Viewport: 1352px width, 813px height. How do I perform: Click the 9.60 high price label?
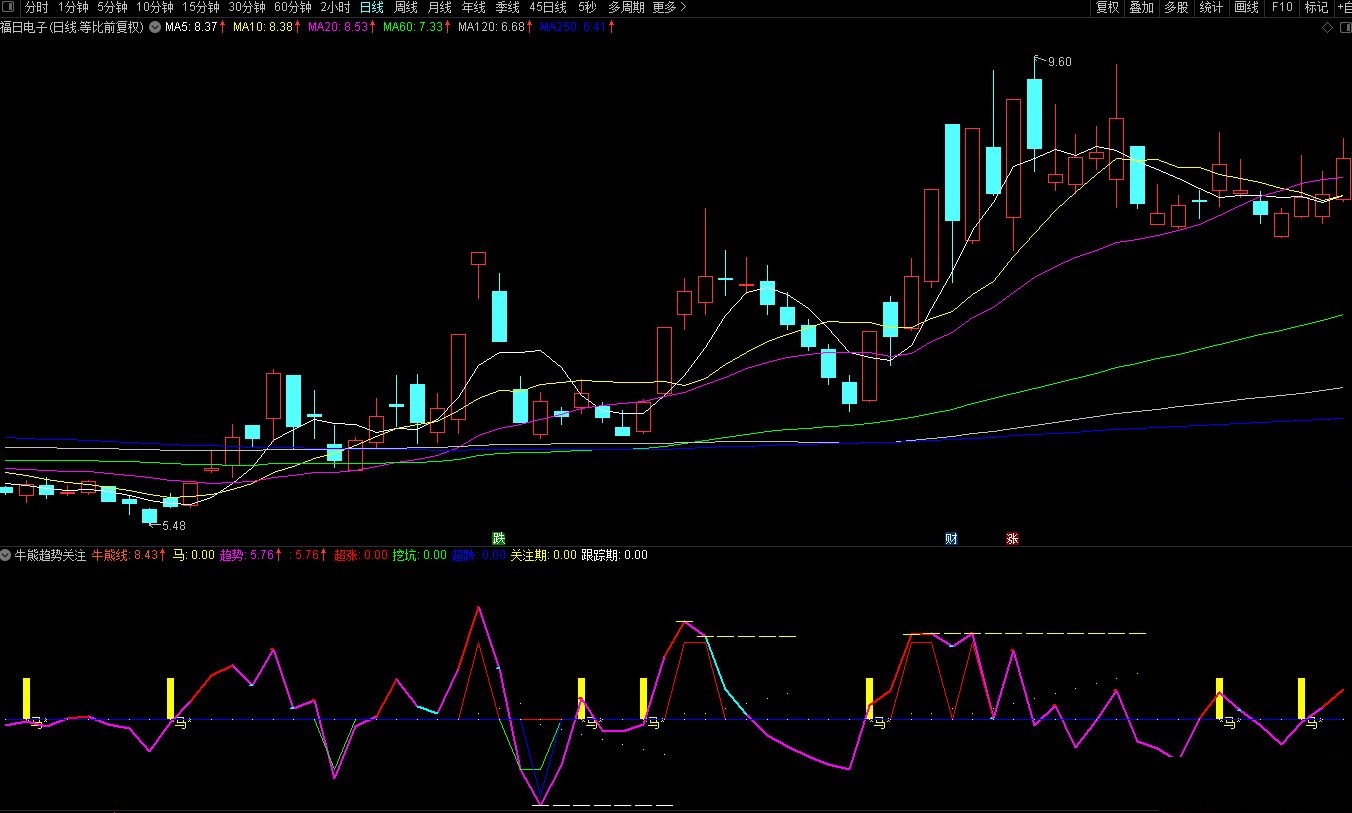pos(1059,62)
